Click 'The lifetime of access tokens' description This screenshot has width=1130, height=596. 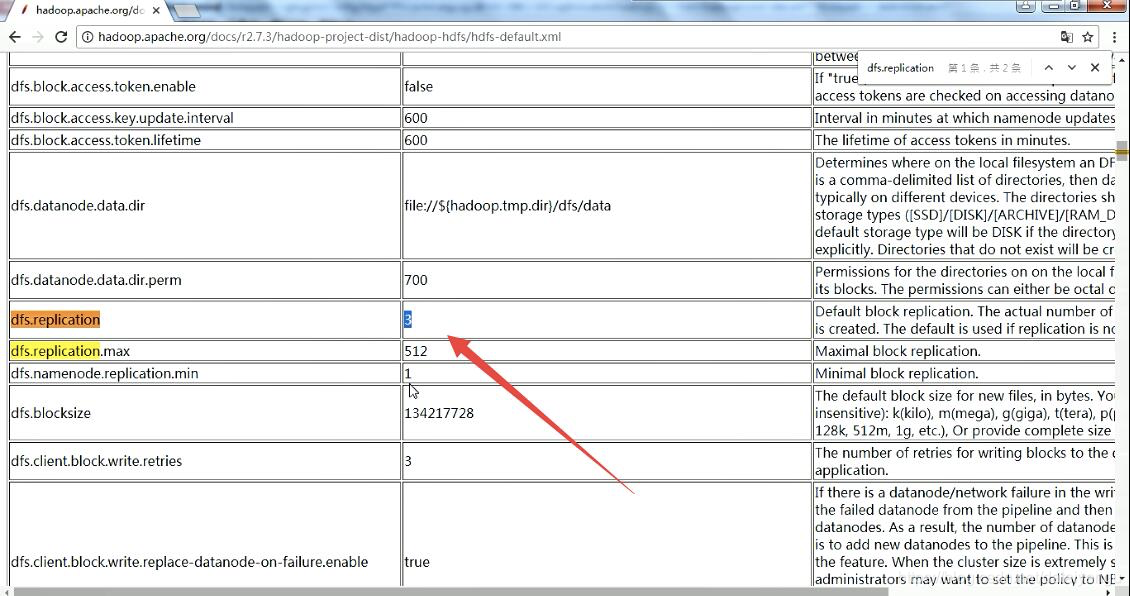click(x=943, y=140)
